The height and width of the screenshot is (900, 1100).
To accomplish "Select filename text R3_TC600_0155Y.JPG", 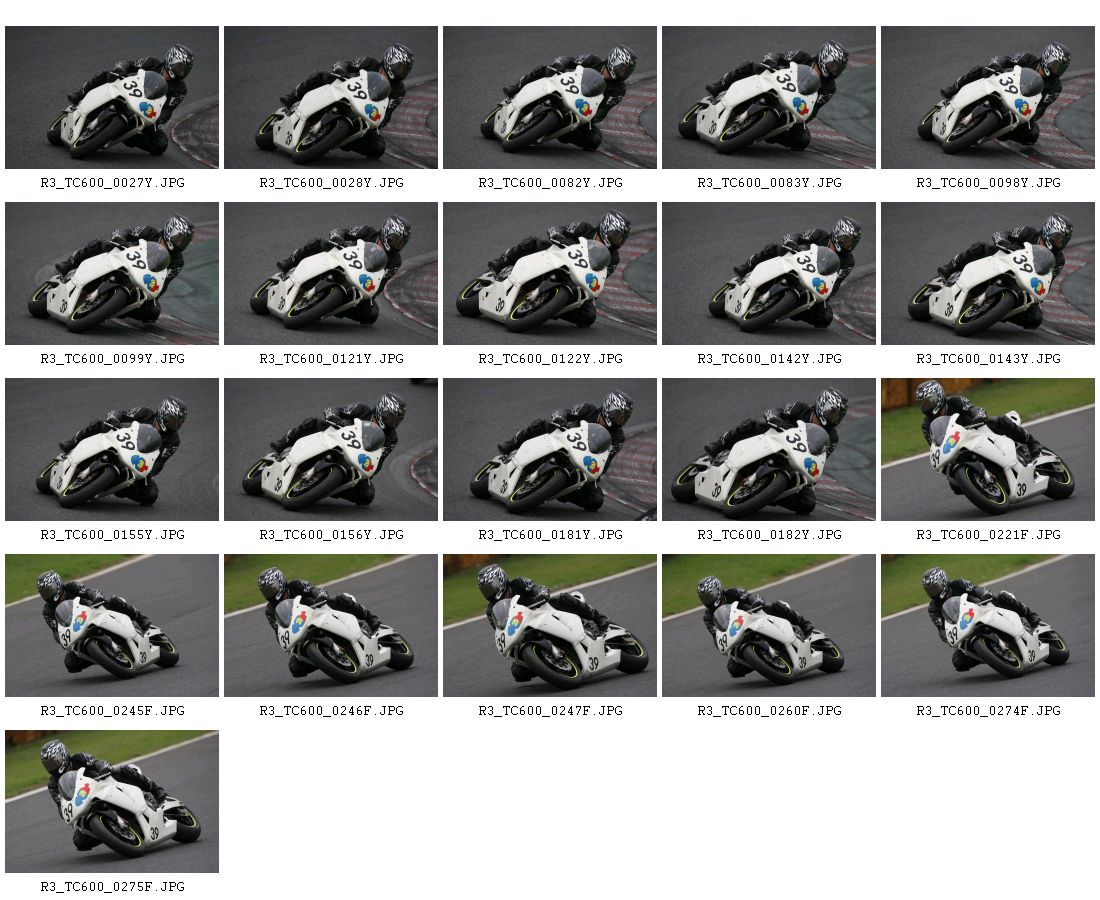I will click(112, 535).
